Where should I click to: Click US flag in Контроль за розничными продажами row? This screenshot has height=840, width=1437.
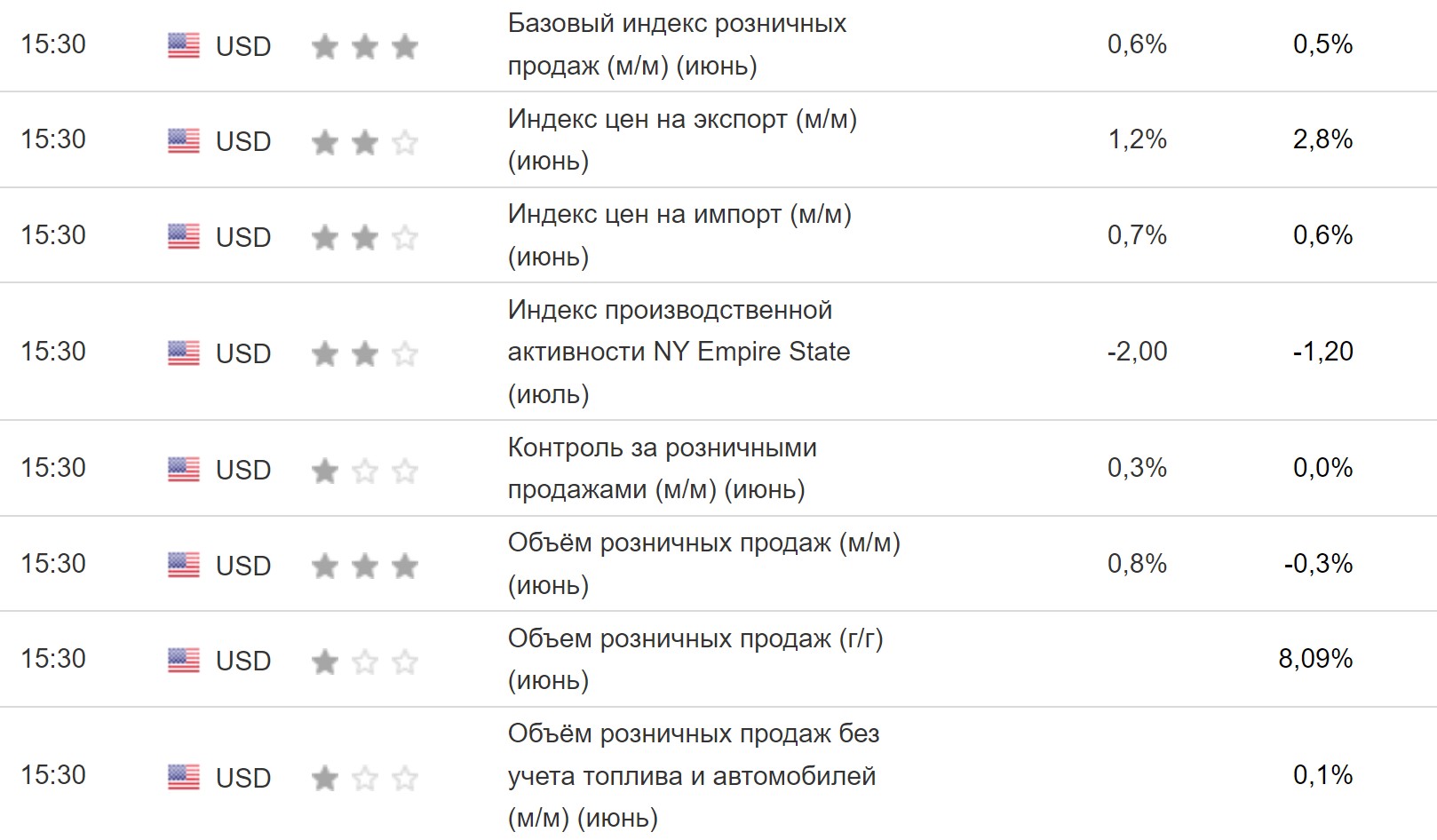pos(184,469)
